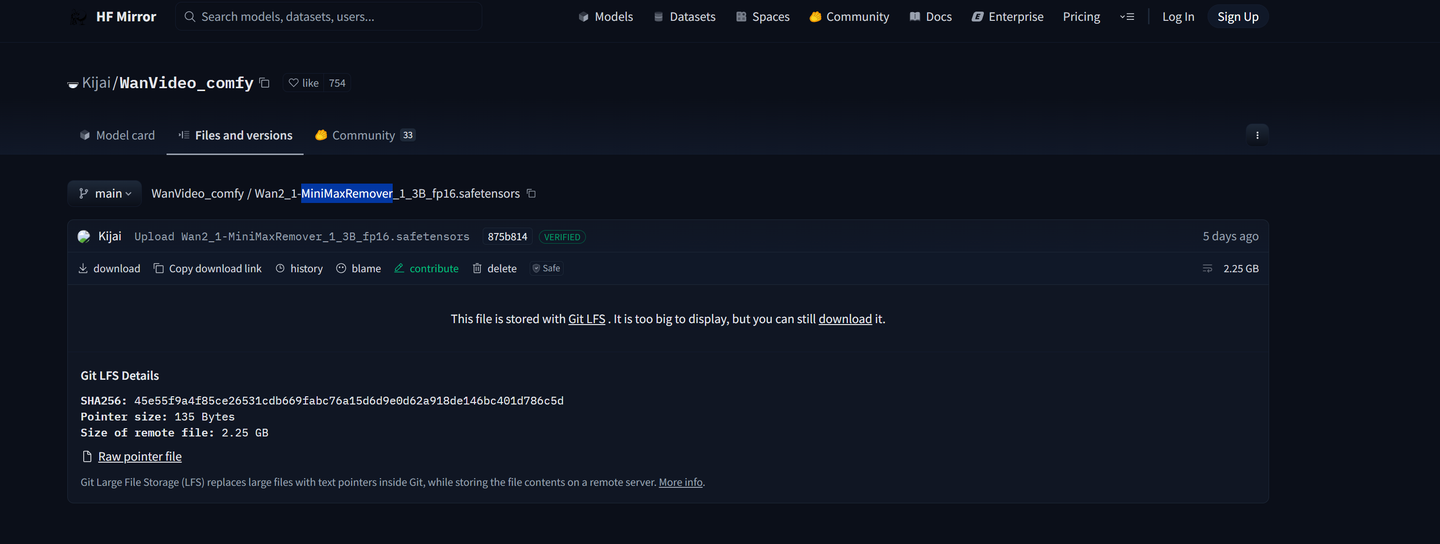1440x544 pixels.
Task: Click the download action in file toolbar
Action: [x=109, y=269]
